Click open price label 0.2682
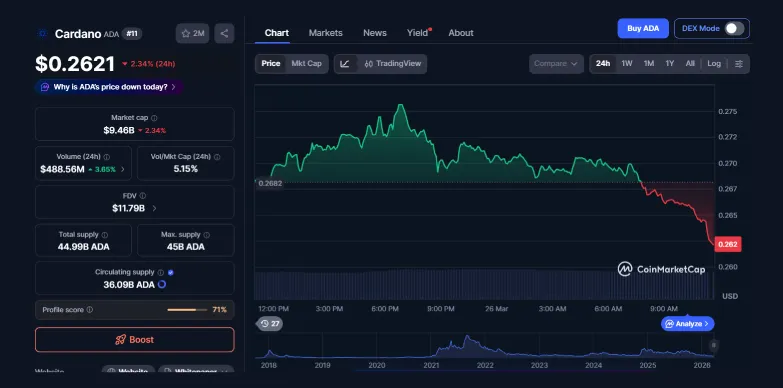 [270, 183]
